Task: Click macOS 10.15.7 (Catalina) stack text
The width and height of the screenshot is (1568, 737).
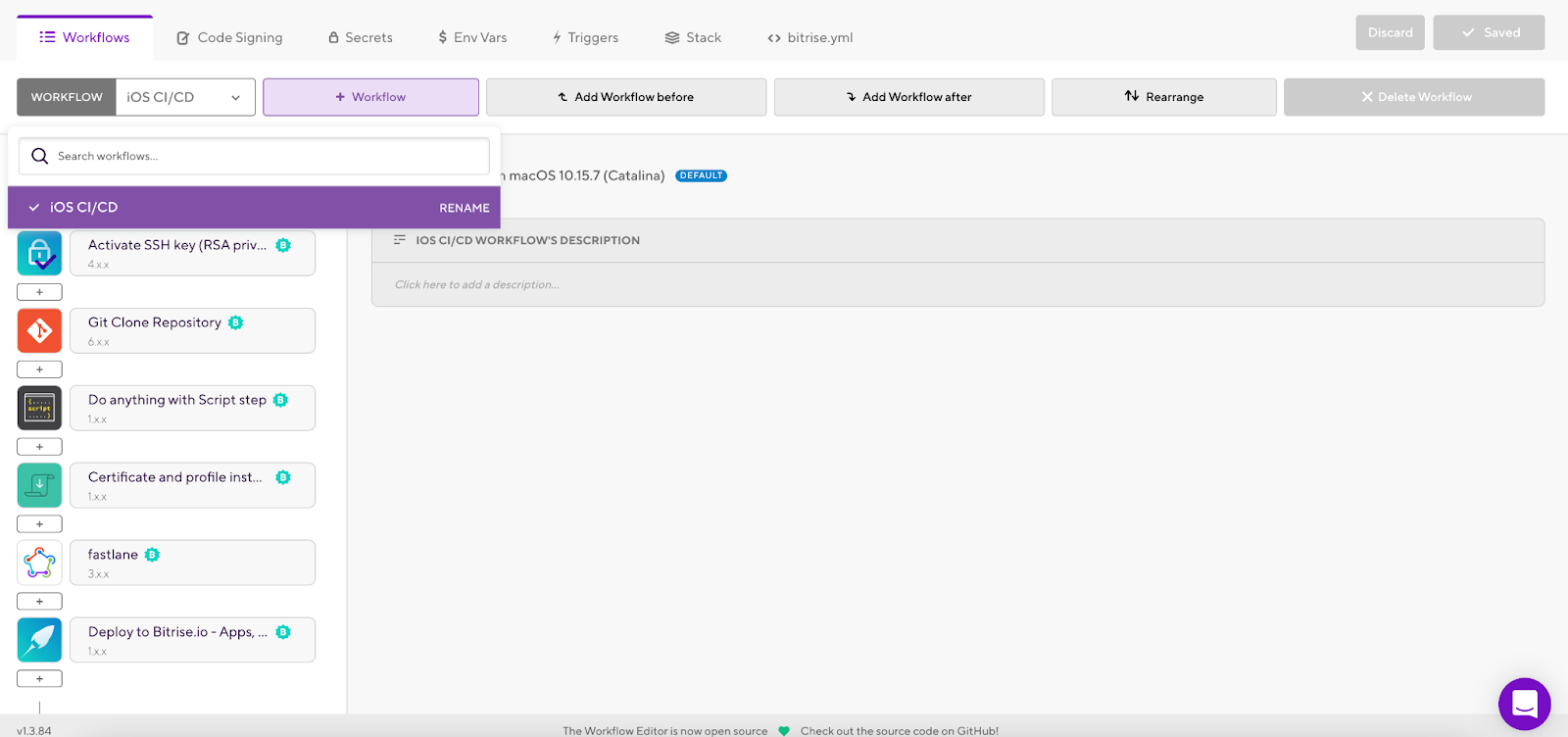Action: point(586,176)
